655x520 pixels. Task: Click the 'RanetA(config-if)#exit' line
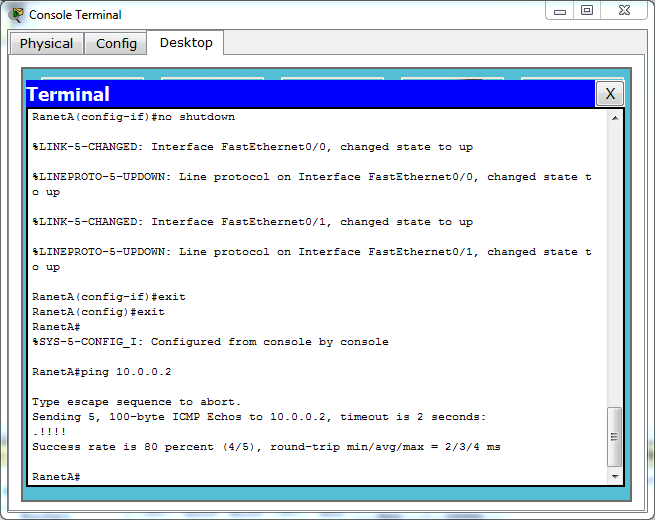(x=109, y=297)
